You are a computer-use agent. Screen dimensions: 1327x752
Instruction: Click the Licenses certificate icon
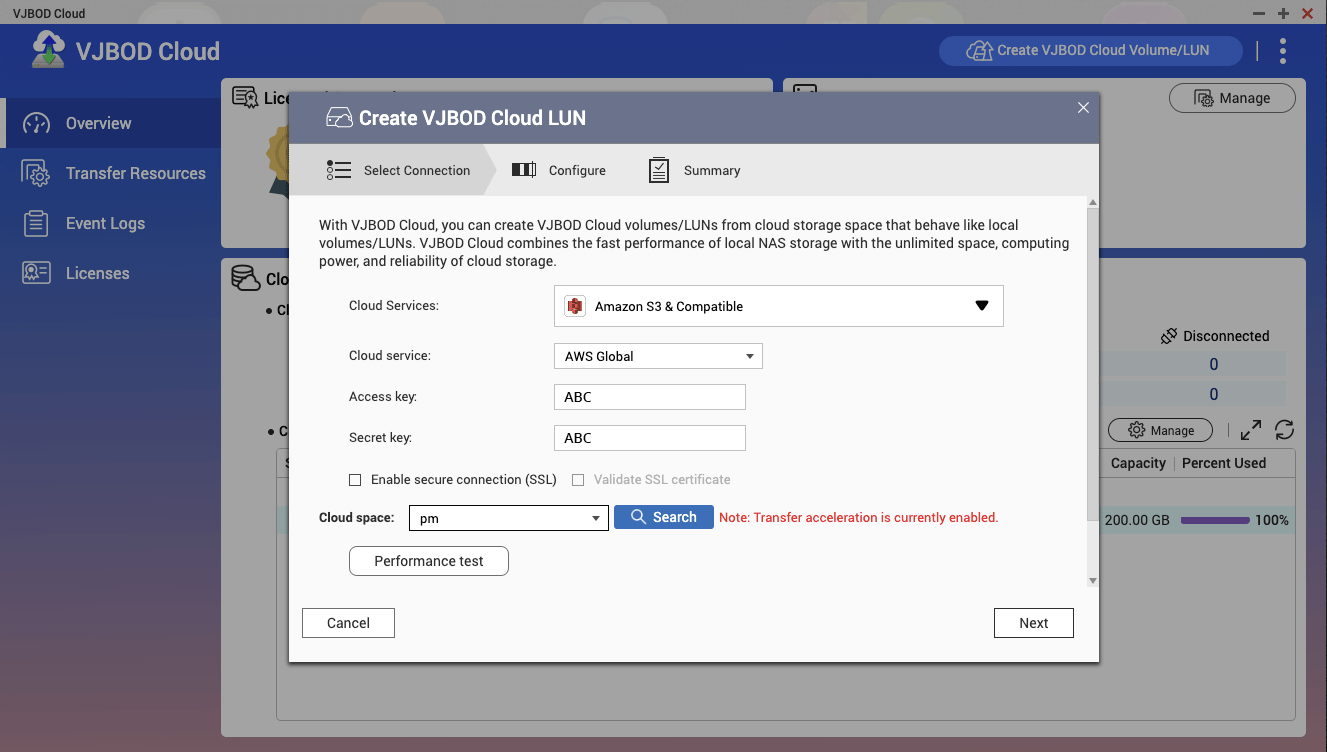coord(36,273)
